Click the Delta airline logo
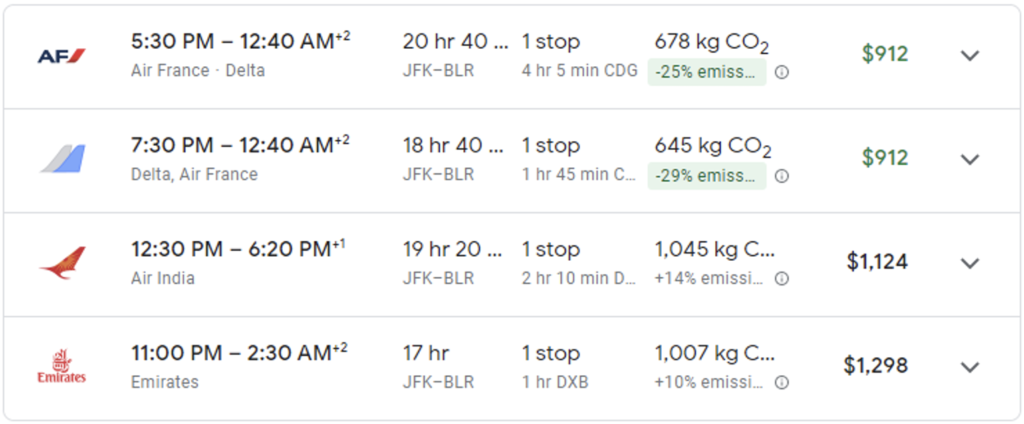 coord(62,159)
